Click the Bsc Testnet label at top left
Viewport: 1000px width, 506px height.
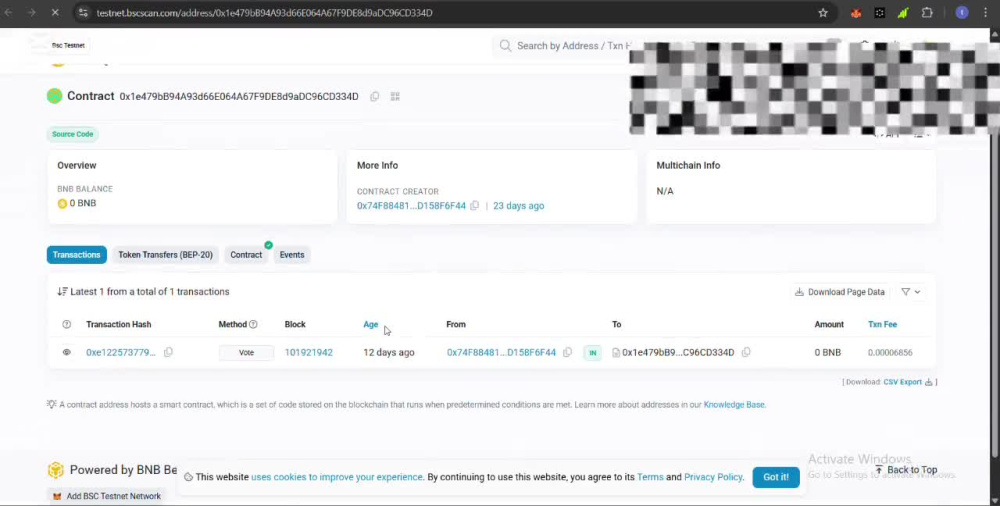coord(68,45)
